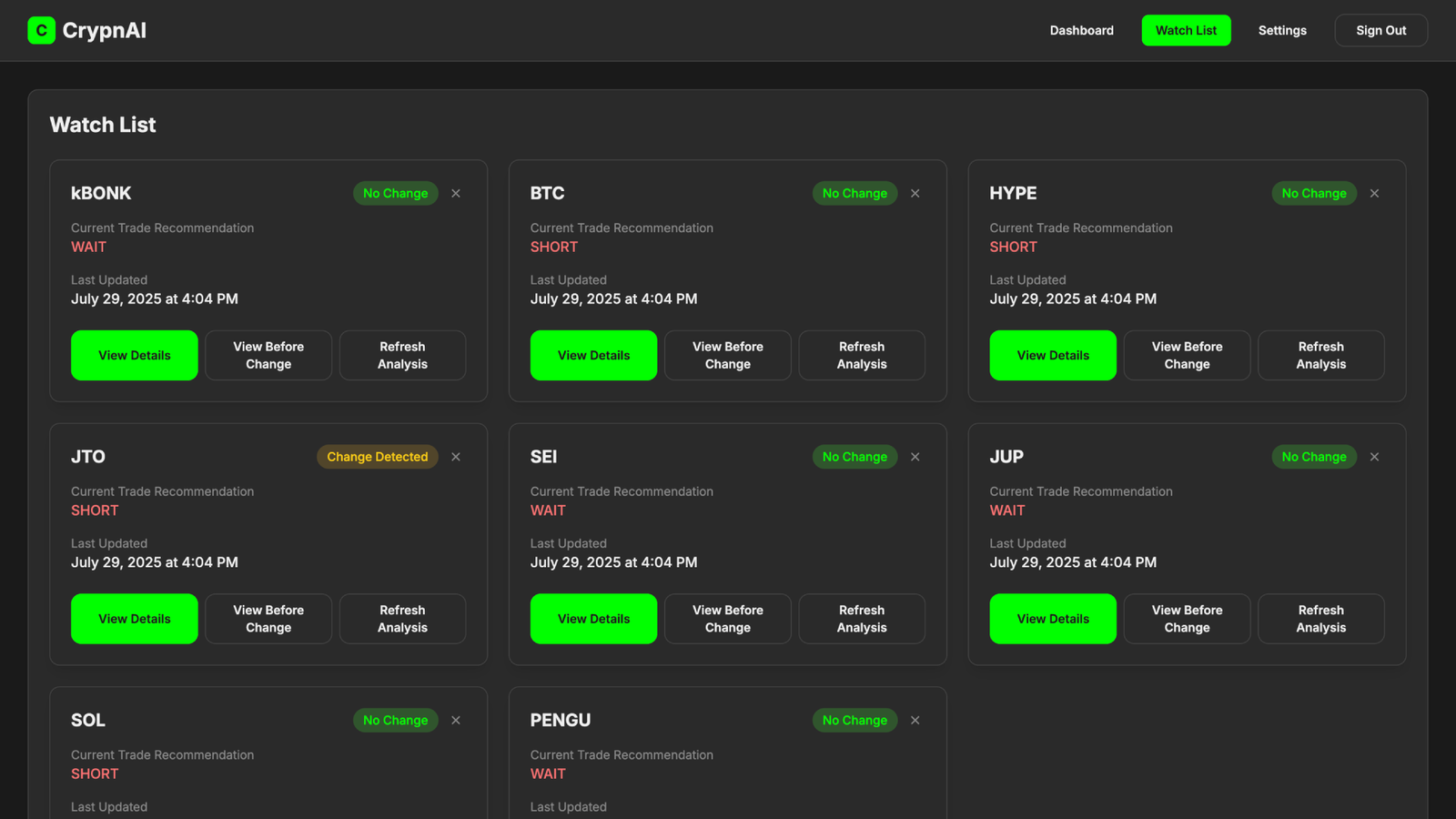Remove JUP card using its X icon
This screenshot has width=1456, height=819.
point(1375,457)
